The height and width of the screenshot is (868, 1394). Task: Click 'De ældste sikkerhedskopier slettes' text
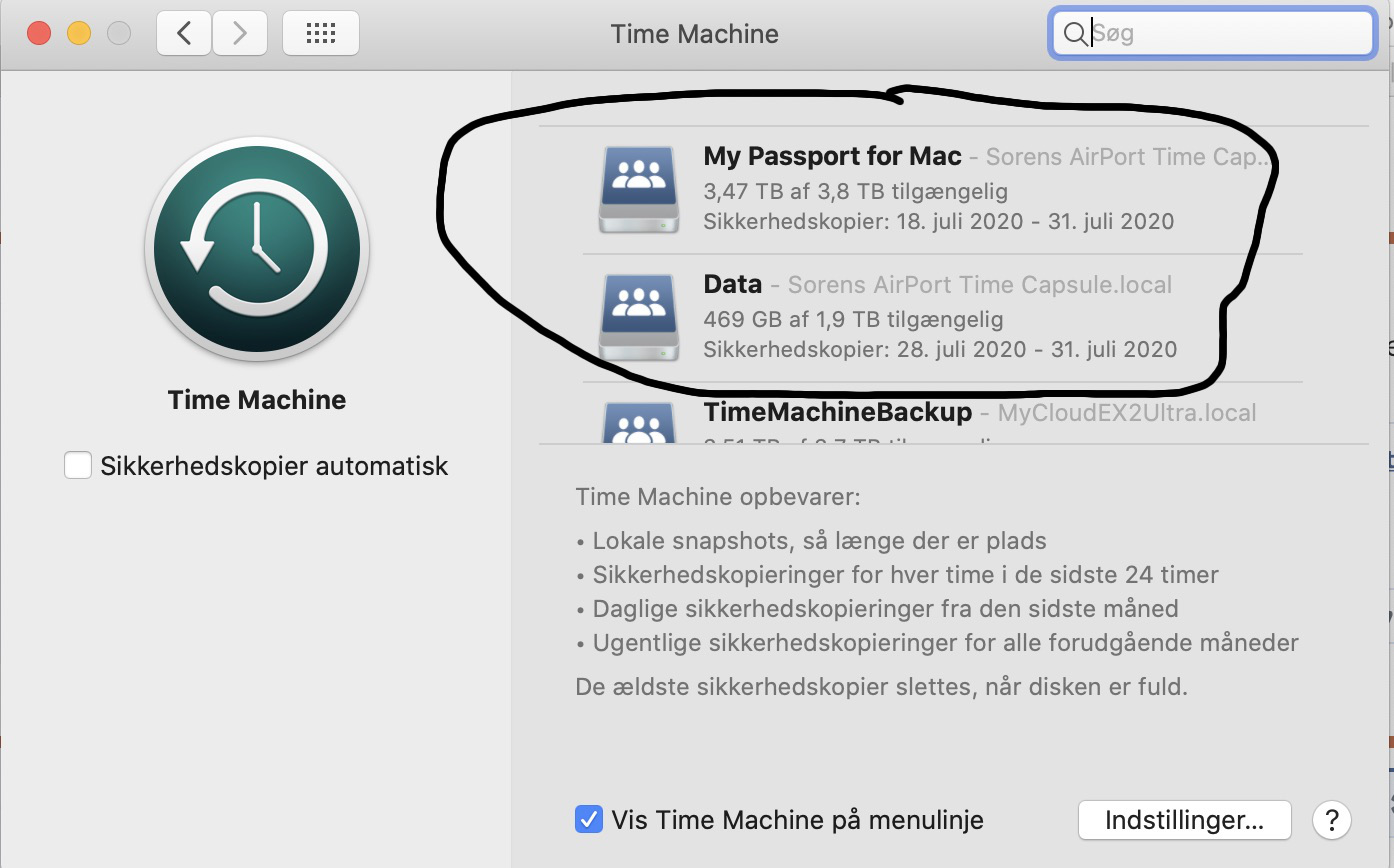point(882,688)
